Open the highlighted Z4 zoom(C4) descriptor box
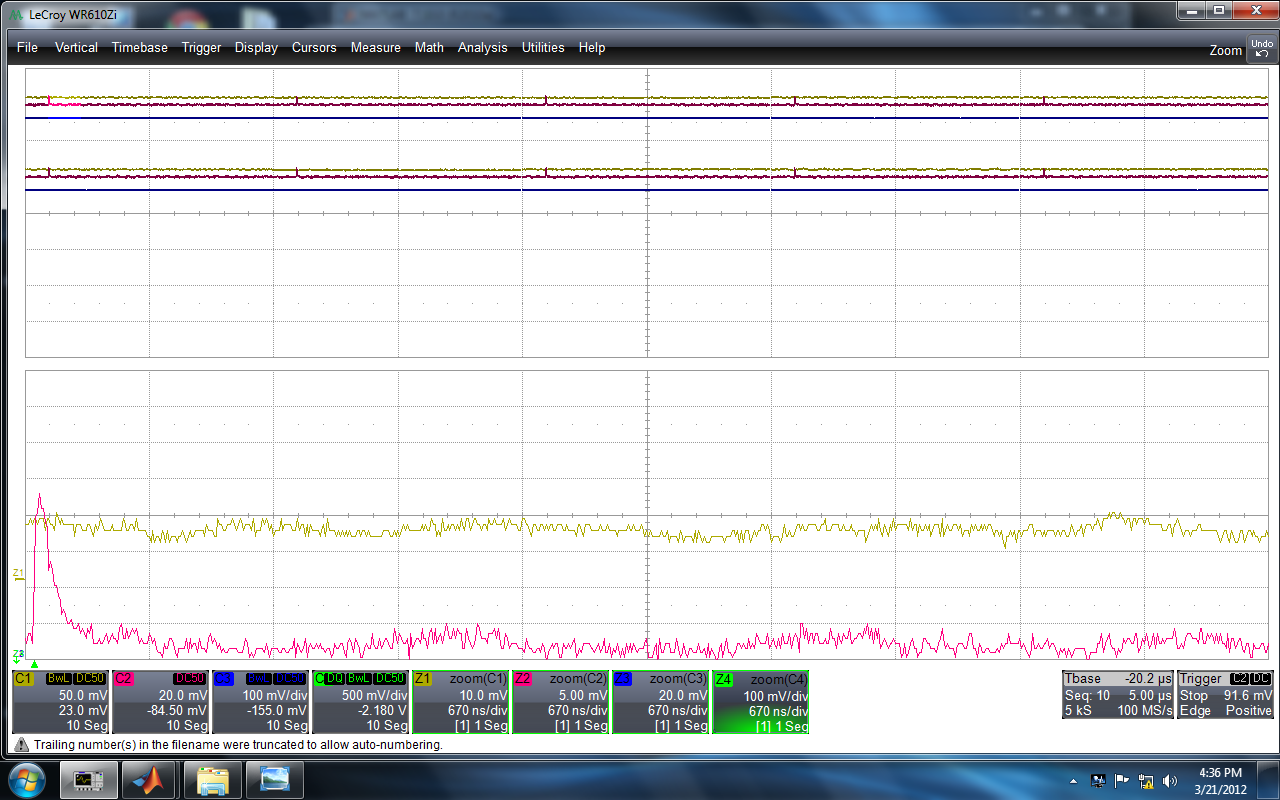This screenshot has height=800, width=1280. (760, 702)
